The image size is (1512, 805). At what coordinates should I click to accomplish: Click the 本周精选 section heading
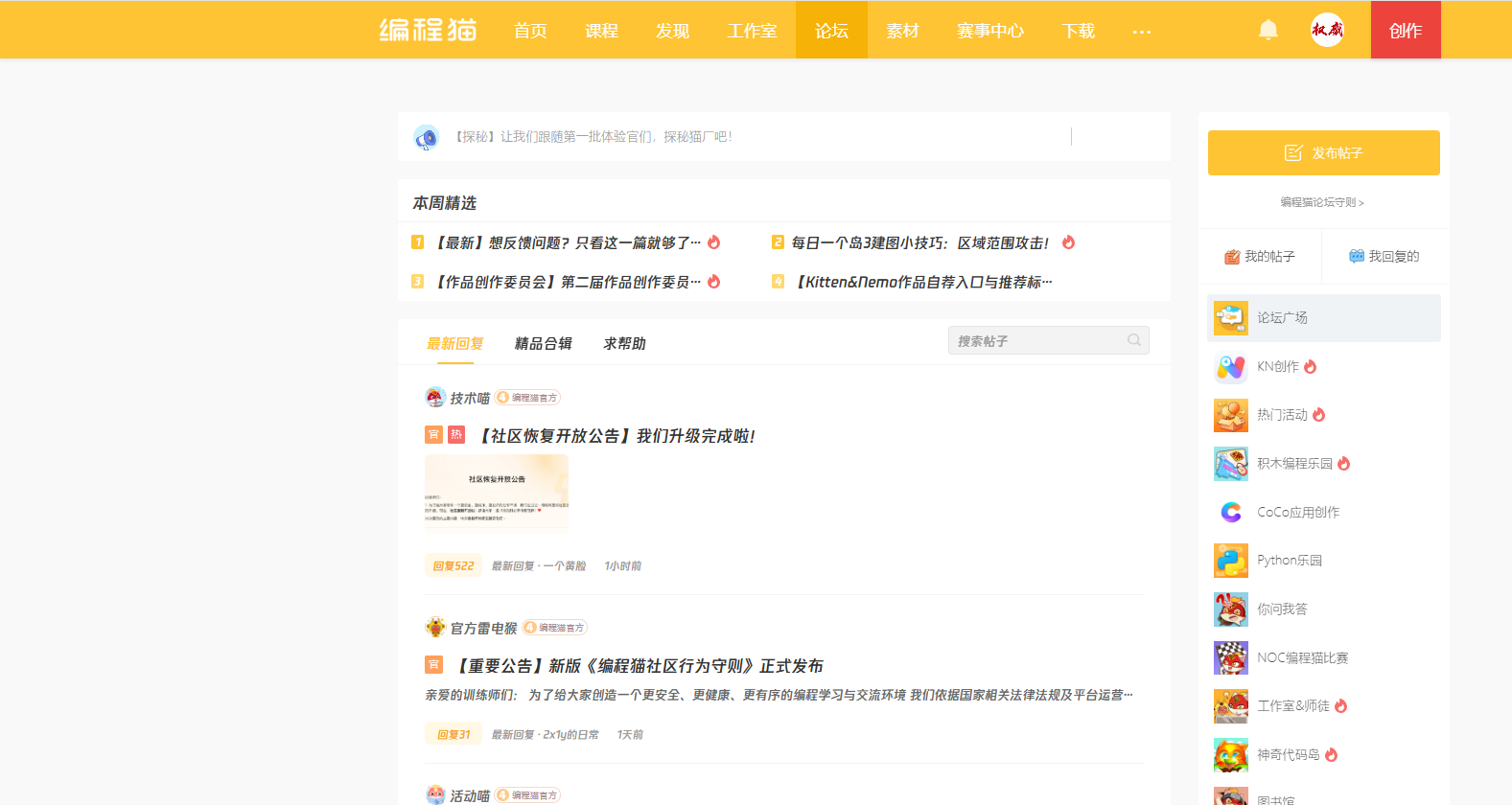[445, 203]
